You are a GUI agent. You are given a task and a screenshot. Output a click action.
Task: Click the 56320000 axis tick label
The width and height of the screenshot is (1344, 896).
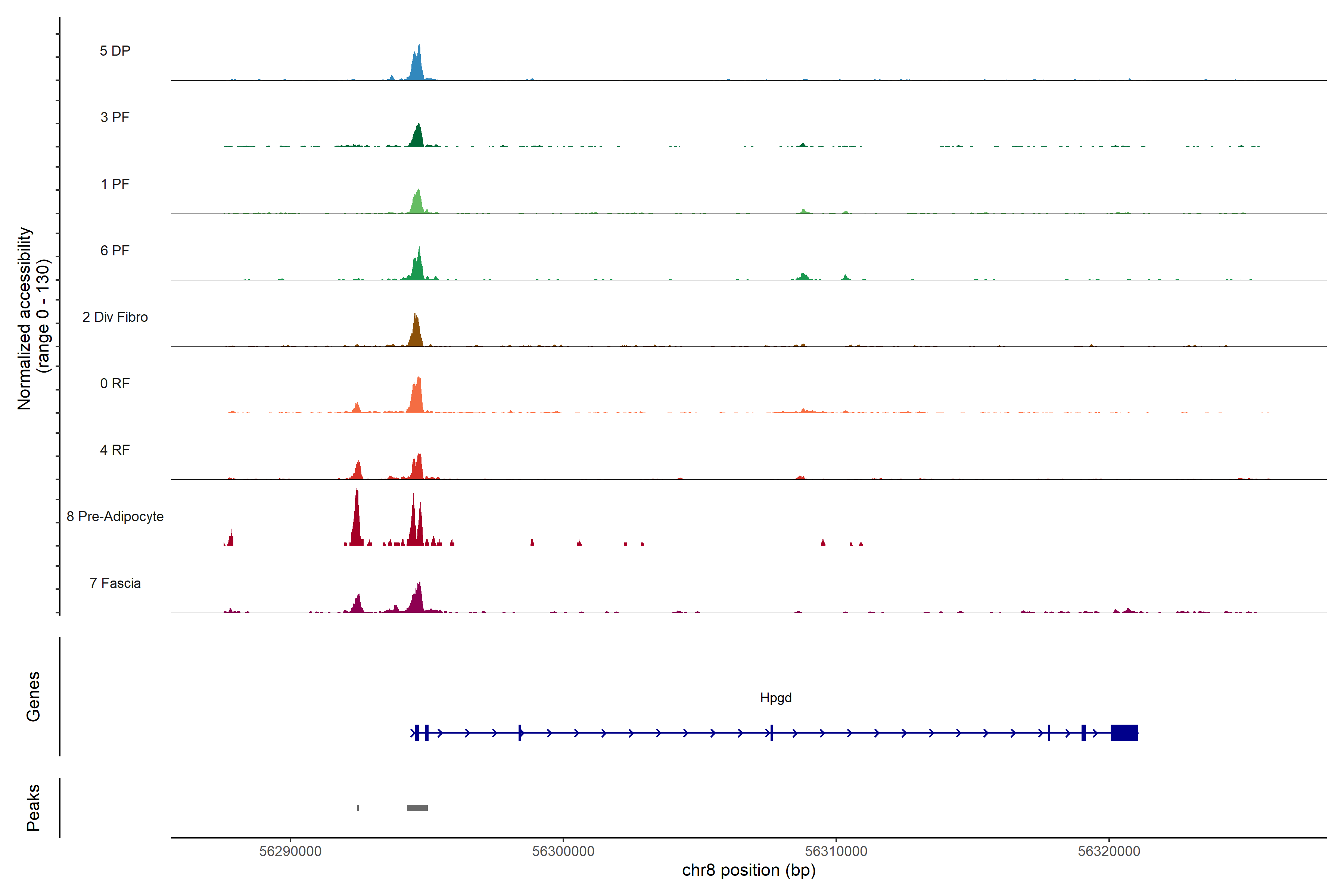(1108, 852)
